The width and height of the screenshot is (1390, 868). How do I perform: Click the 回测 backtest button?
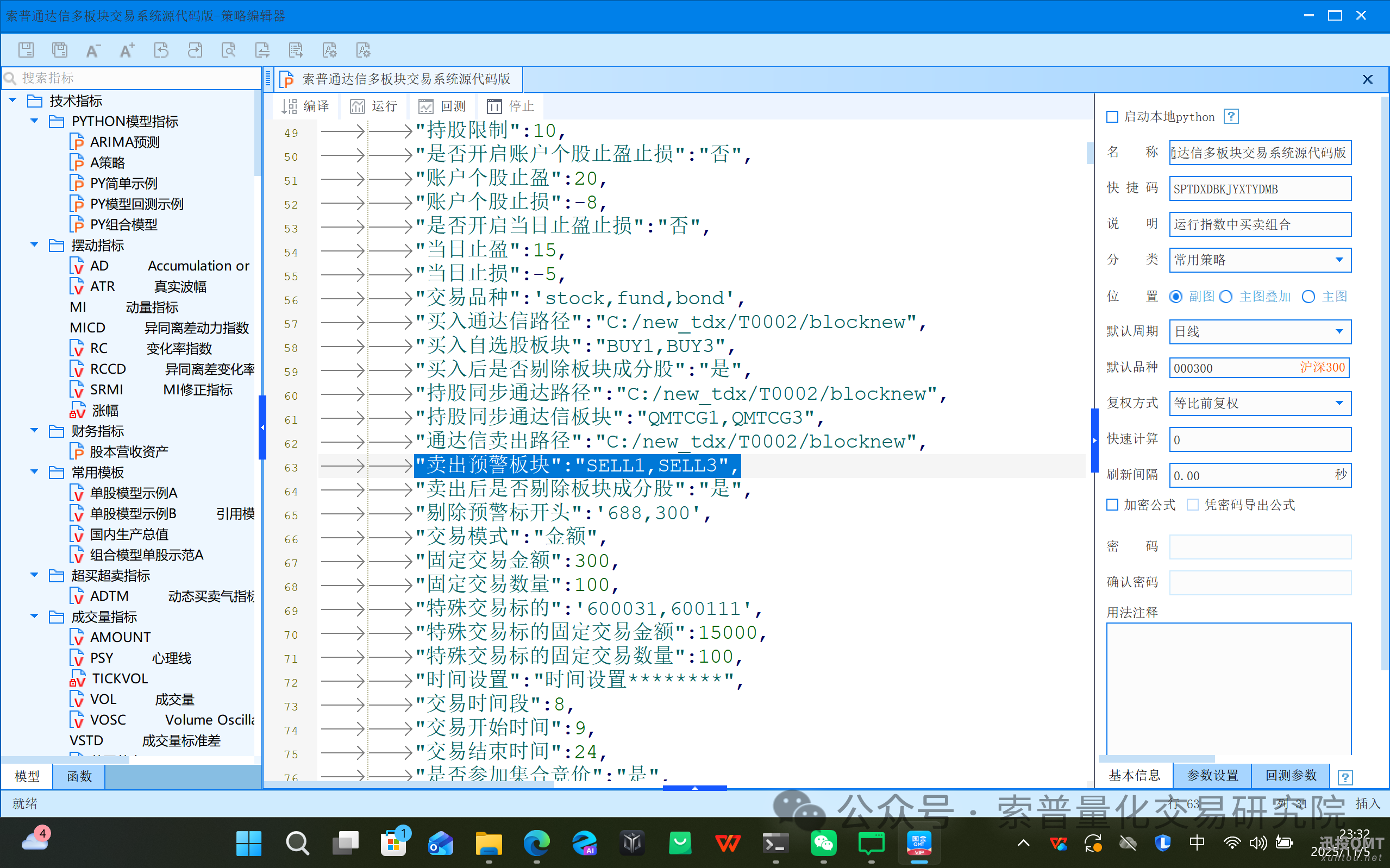pos(443,106)
